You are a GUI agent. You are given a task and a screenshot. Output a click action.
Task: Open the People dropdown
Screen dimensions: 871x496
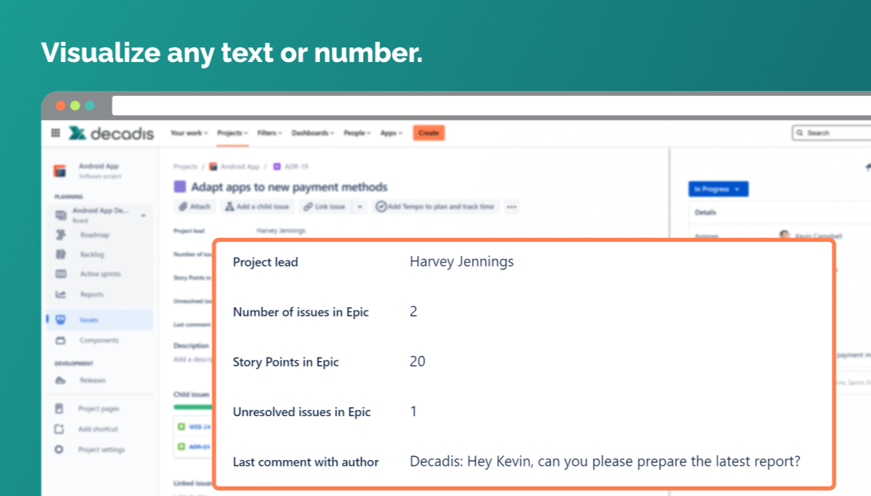[357, 133]
